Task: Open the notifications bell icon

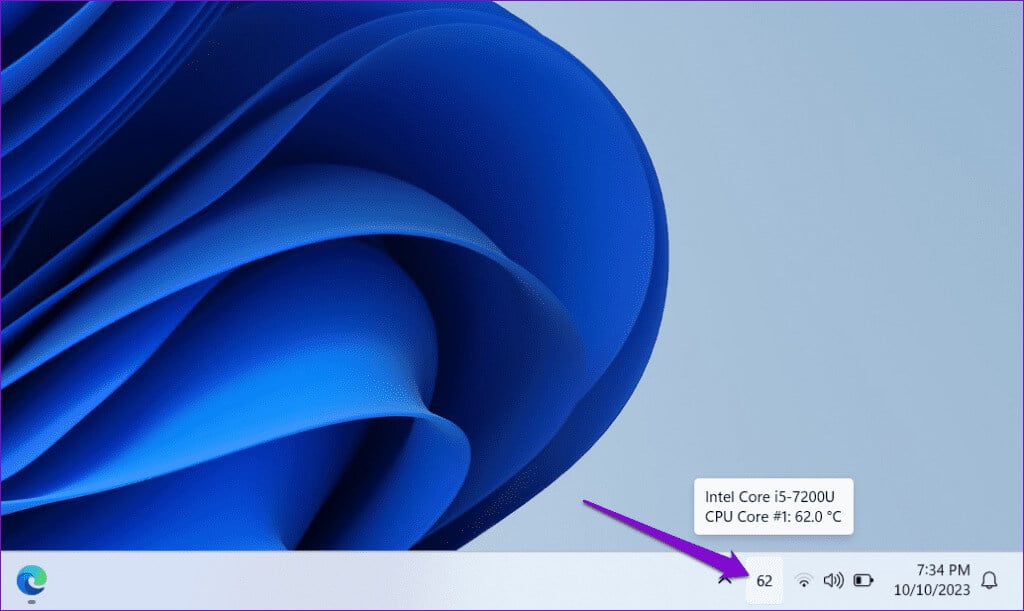Action: pyautogui.click(x=989, y=580)
